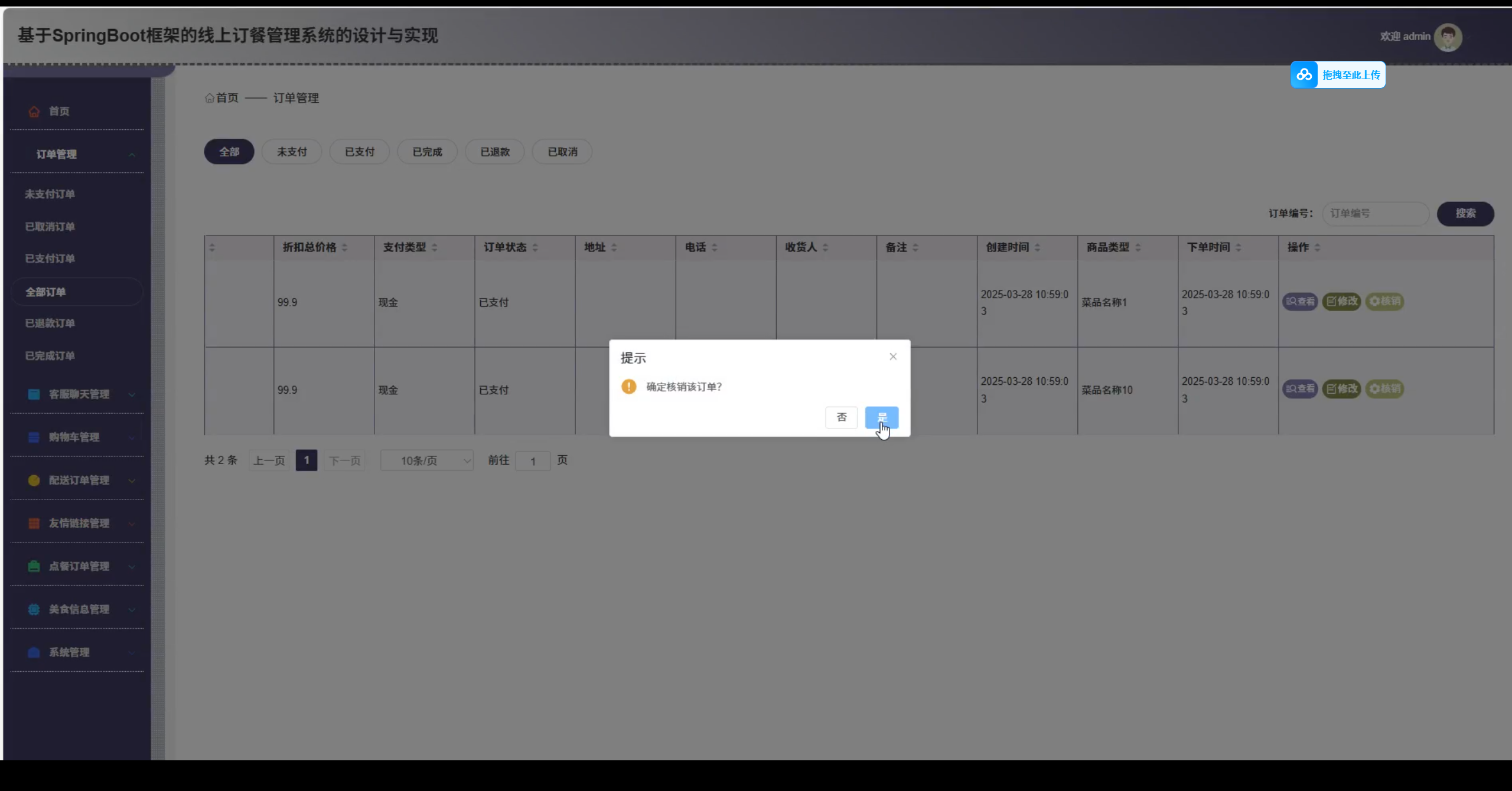Click the warning icon in dialog

[x=629, y=387]
